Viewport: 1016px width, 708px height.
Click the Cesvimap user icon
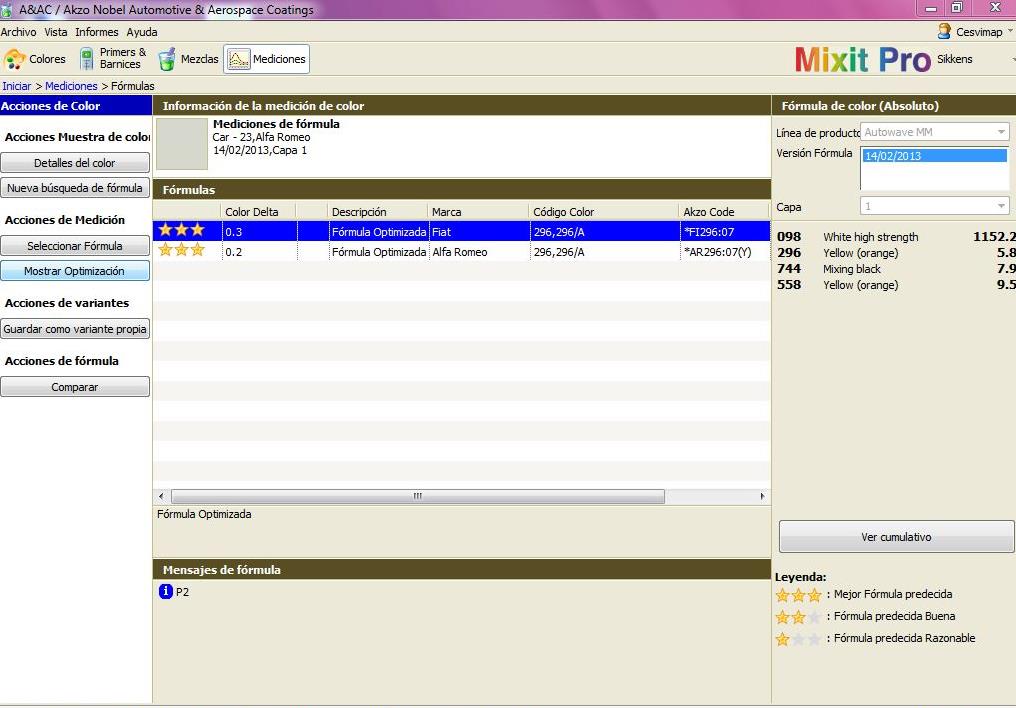click(x=944, y=31)
